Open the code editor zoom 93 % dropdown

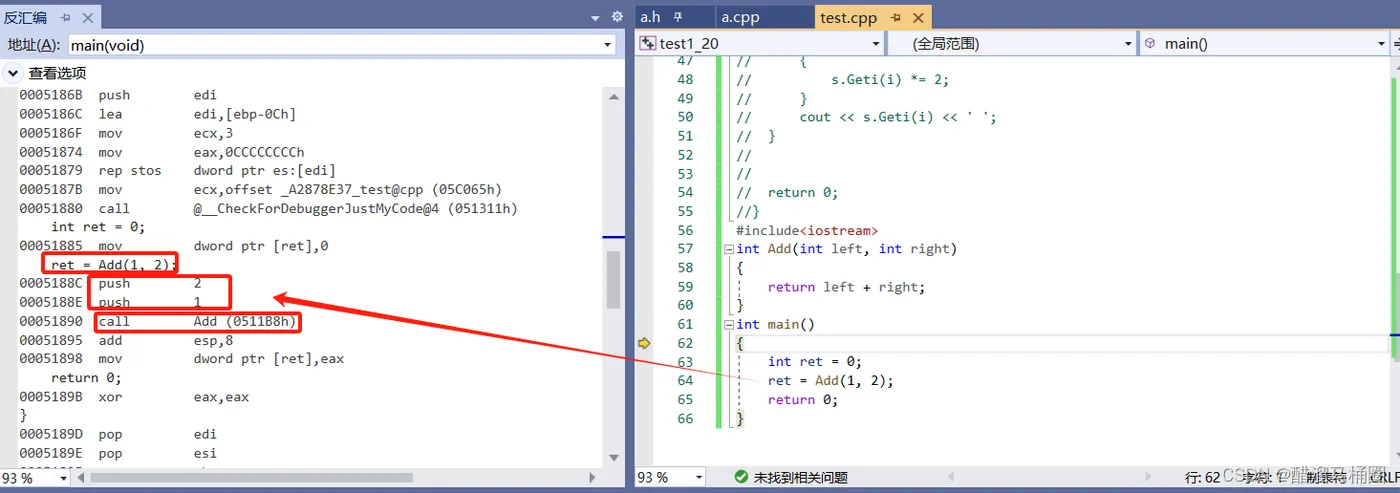coord(700,478)
